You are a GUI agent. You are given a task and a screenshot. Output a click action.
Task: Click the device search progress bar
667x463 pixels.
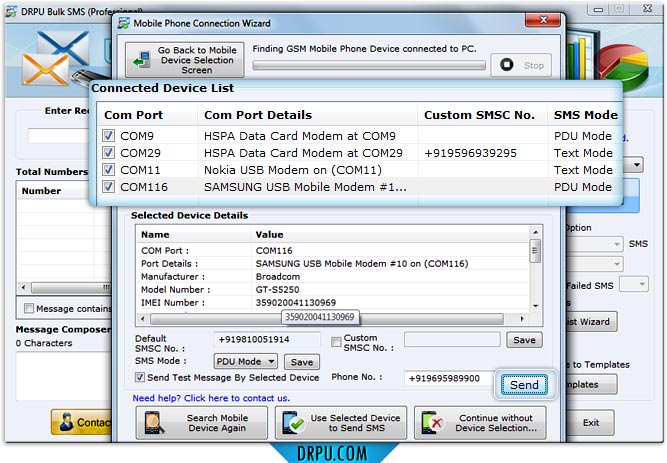pyautogui.click(x=369, y=65)
